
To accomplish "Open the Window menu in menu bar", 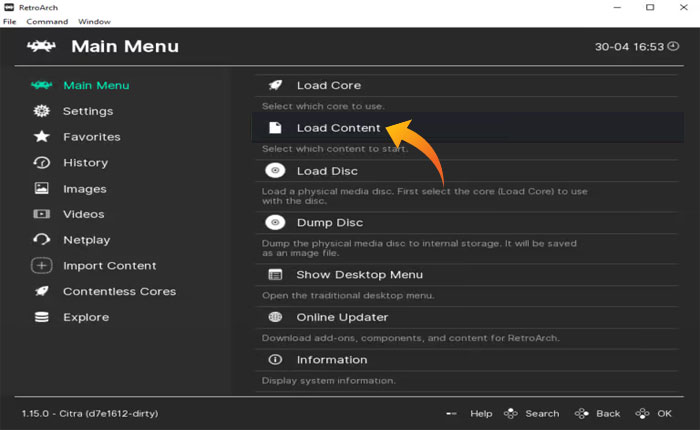I will (x=94, y=21).
